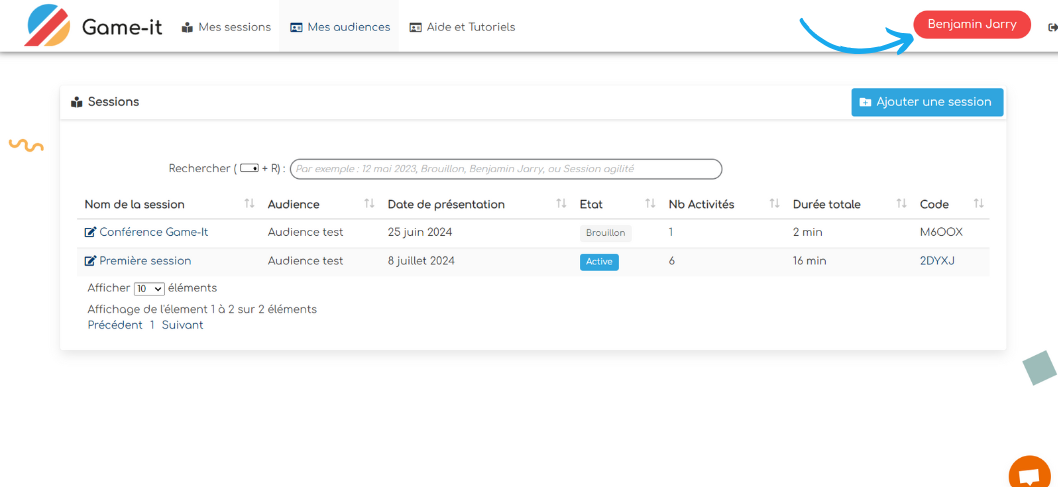Sort by Nb Activités column arrows
The image size is (1058, 487).
tap(774, 204)
